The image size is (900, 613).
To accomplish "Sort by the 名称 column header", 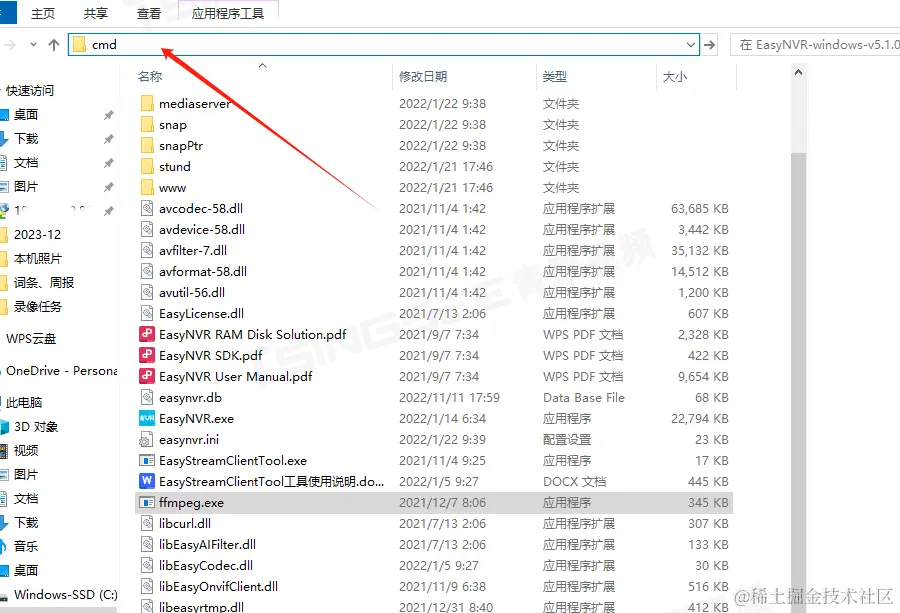I will pyautogui.click(x=150, y=76).
